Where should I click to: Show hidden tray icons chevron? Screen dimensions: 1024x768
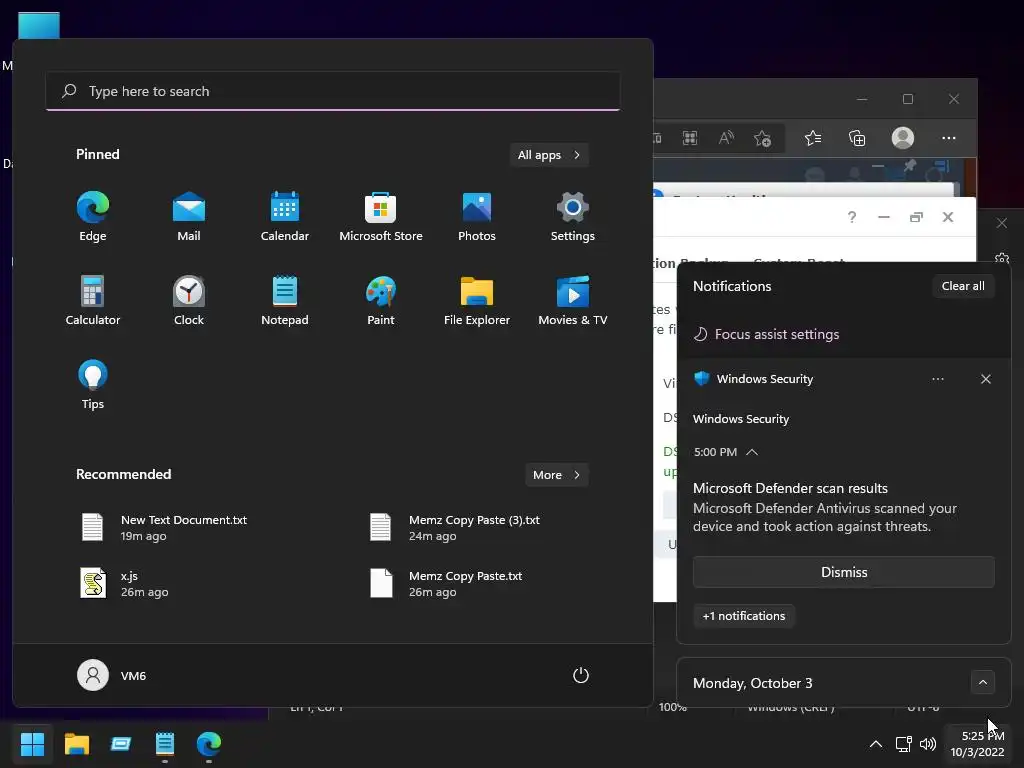(x=876, y=744)
